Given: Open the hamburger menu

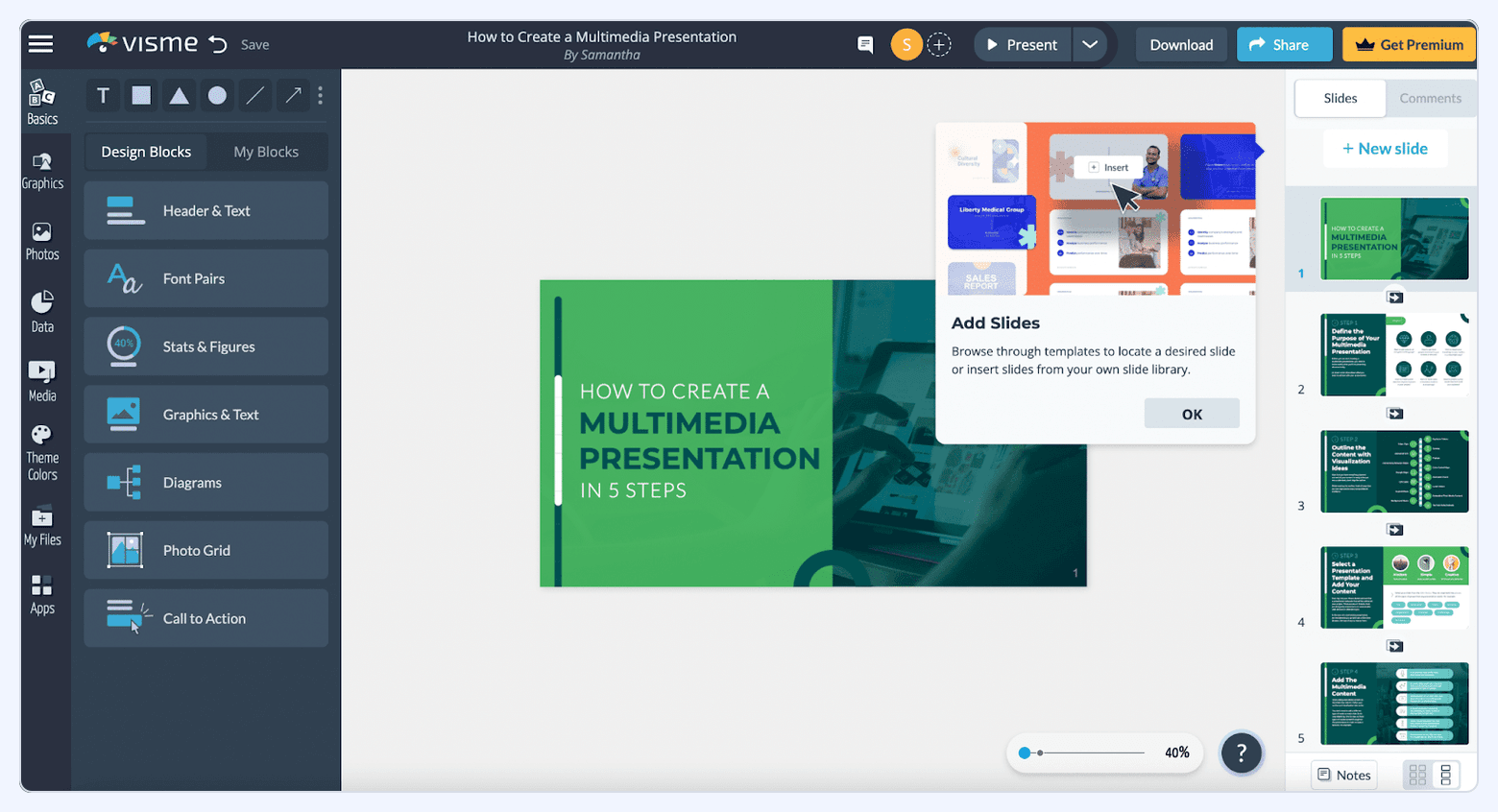Looking at the screenshot, I should tap(40, 43).
